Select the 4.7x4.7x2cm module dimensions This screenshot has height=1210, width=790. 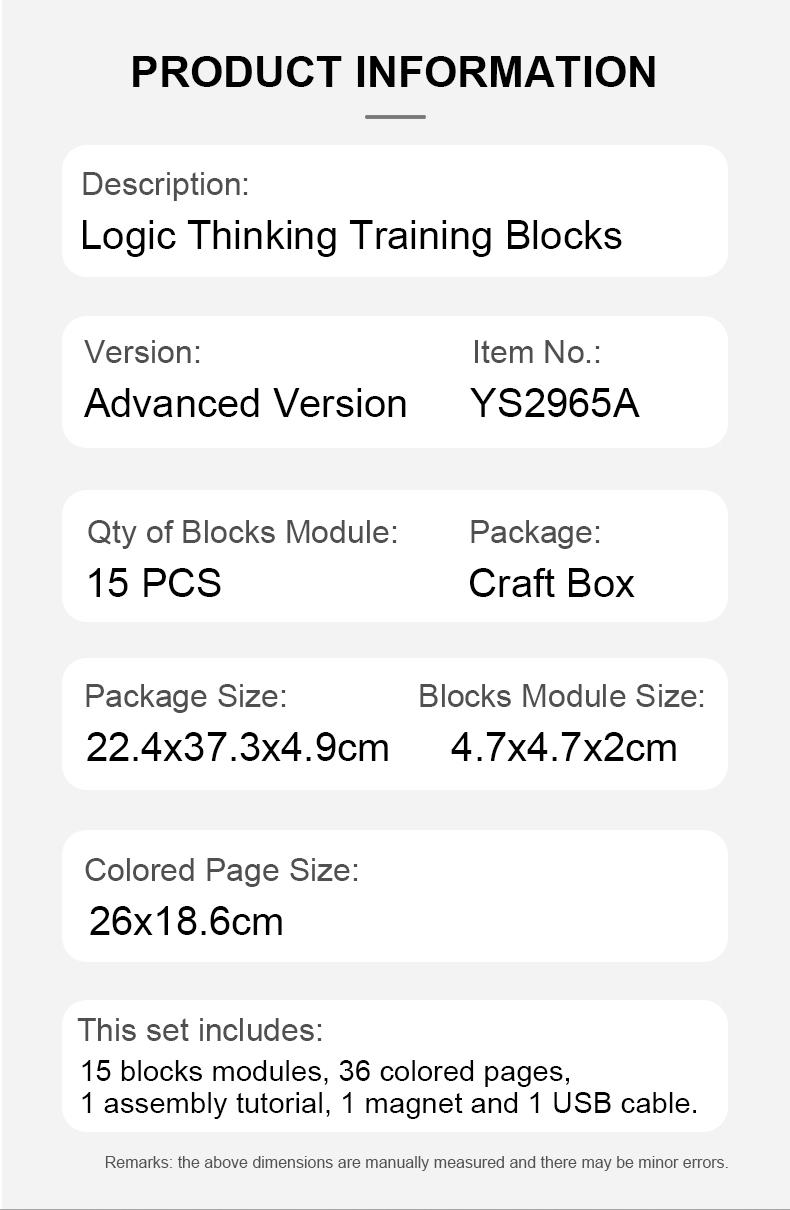coord(563,748)
